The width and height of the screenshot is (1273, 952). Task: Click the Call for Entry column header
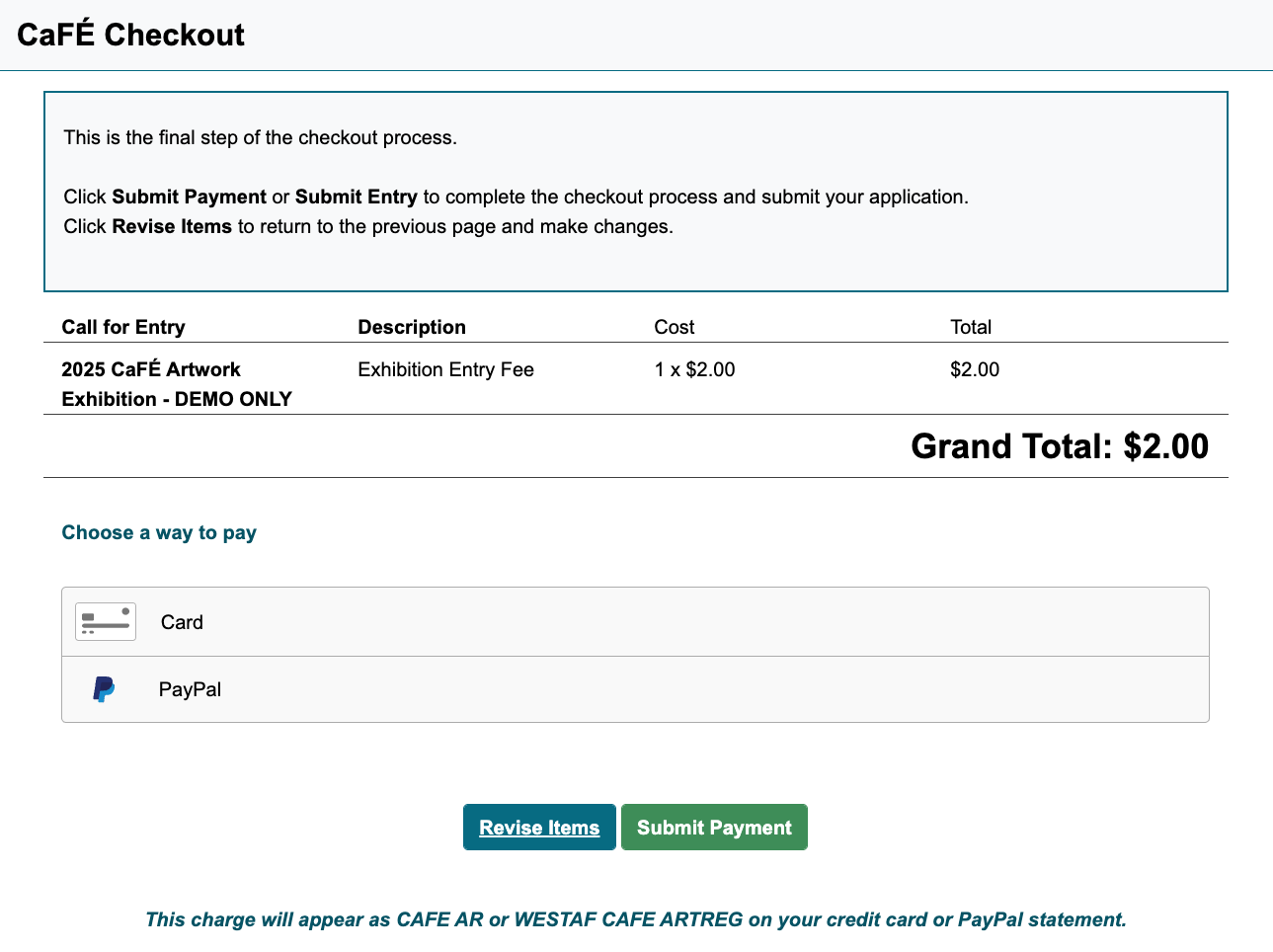(x=123, y=327)
